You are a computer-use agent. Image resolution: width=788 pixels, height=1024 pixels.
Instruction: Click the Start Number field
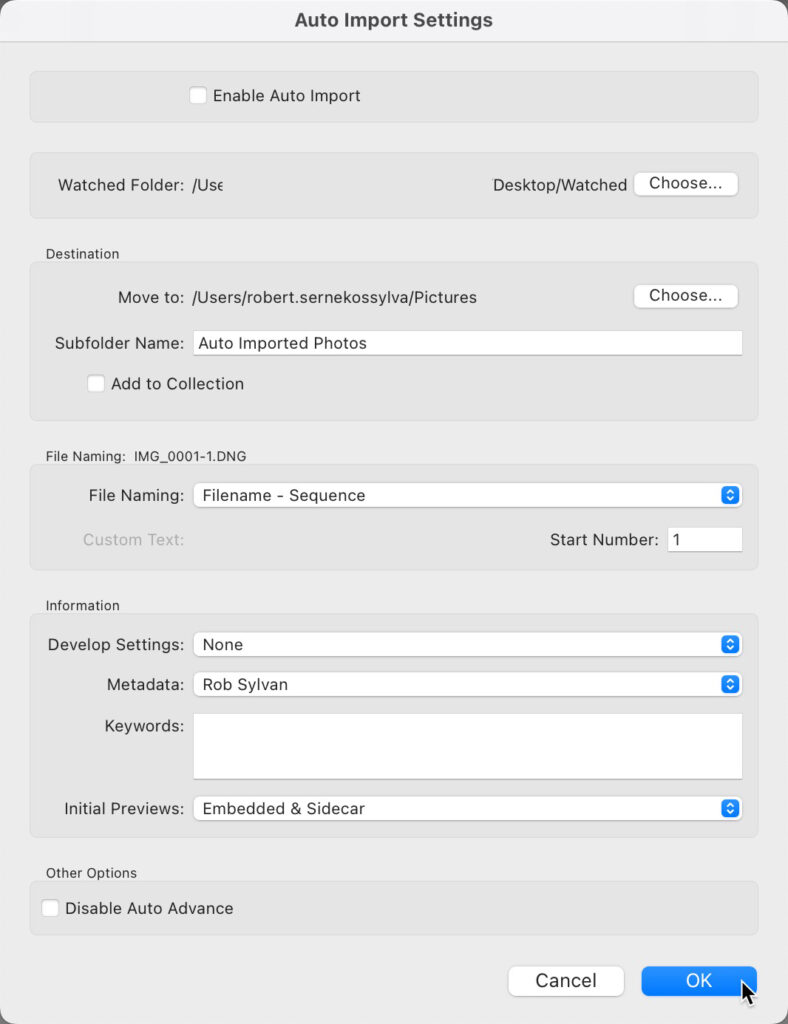704,539
